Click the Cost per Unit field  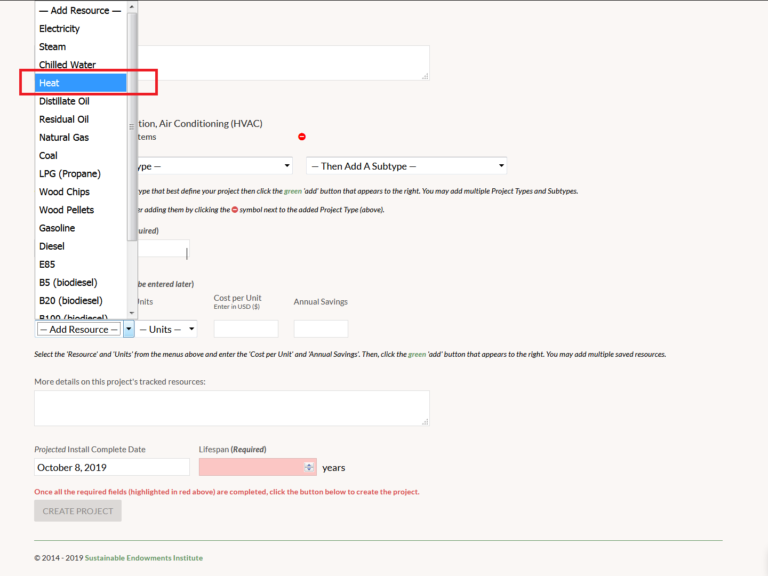pos(246,329)
